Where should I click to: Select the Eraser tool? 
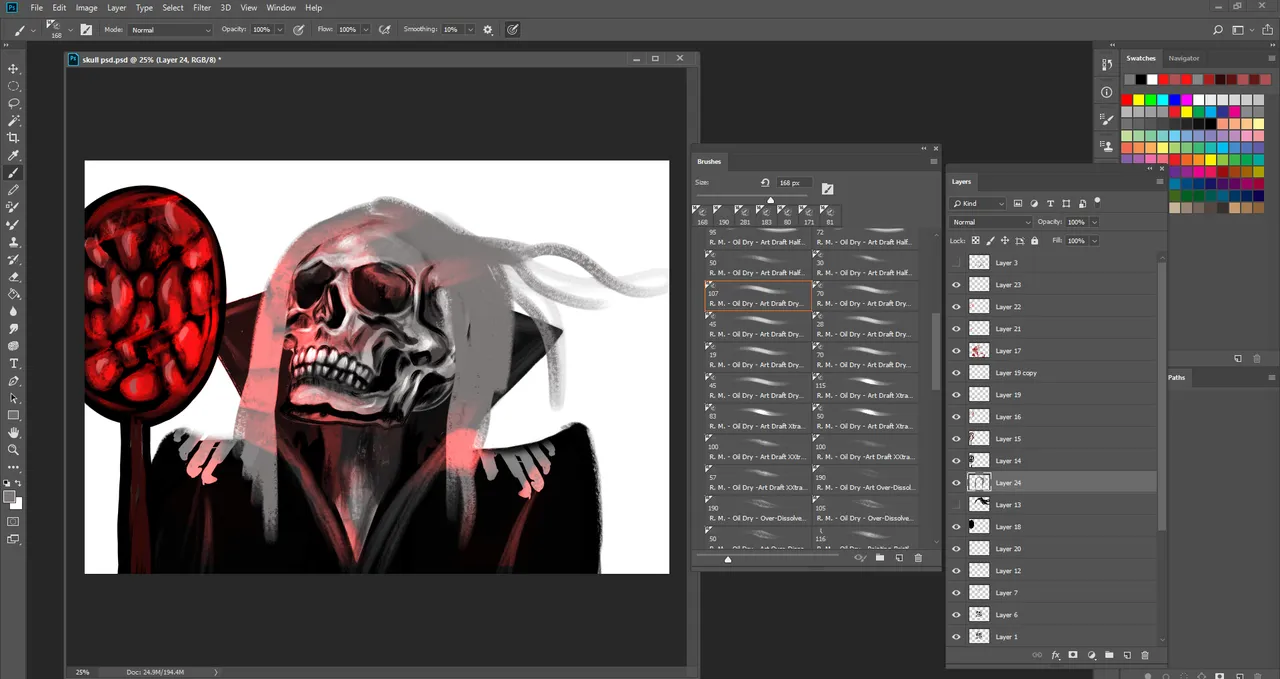(x=14, y=277)
